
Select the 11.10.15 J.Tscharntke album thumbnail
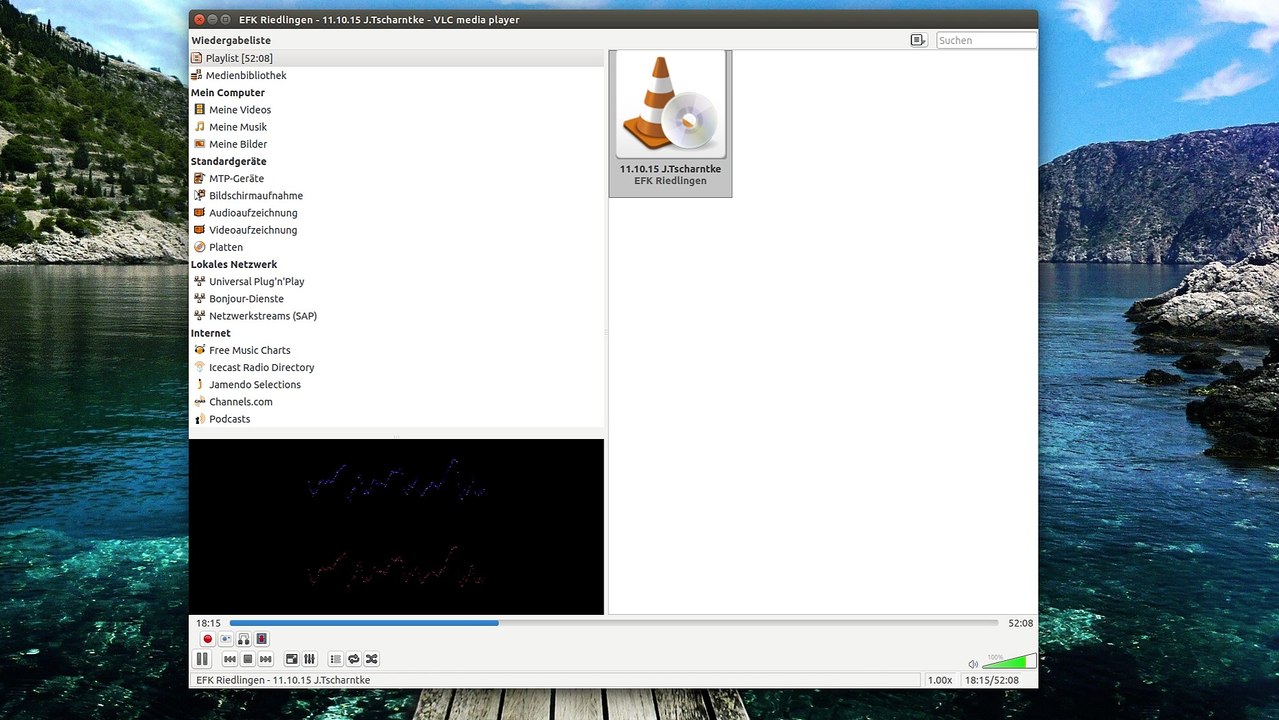[x=670, y=124]
